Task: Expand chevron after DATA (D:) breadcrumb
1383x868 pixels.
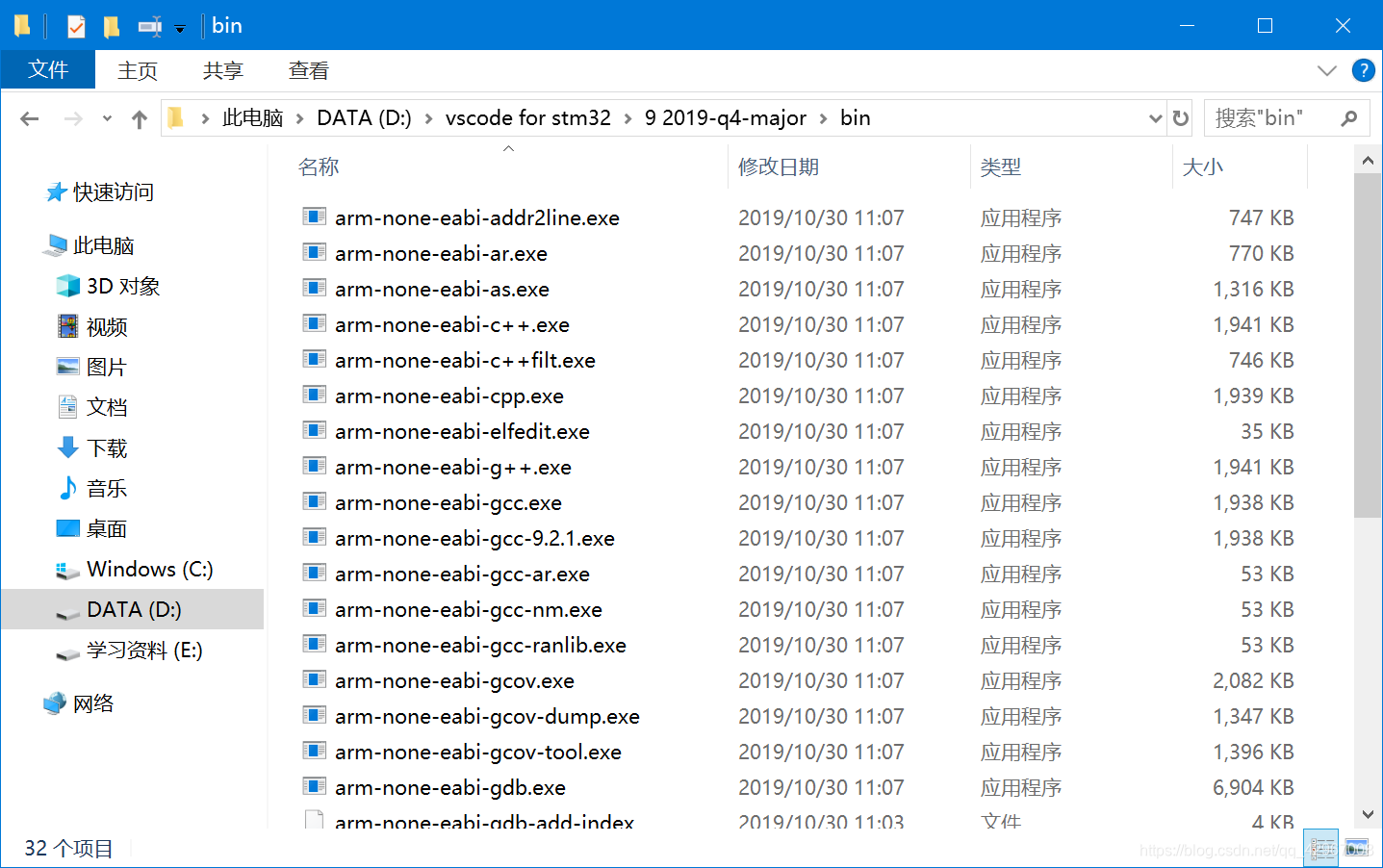Action: click(x=428, y=118)
